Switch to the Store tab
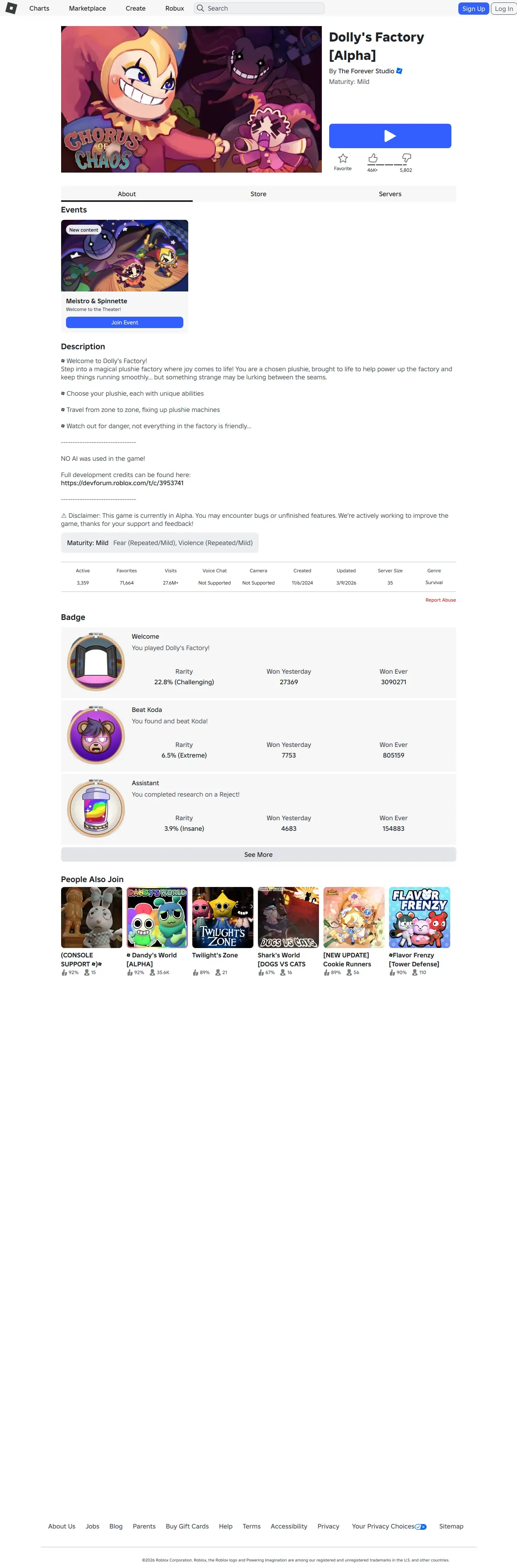The image size is (517, 1568). coord(258,194)
